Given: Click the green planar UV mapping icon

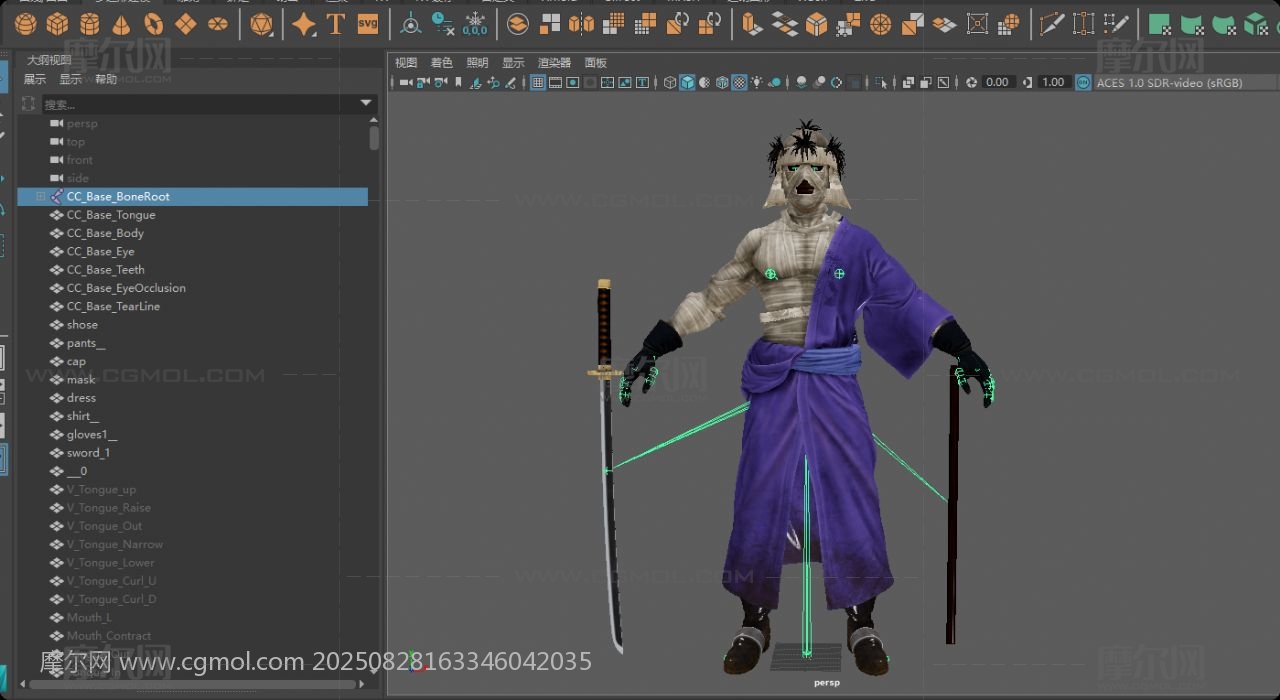Looking at the screenshot, I should (1159, 24).
